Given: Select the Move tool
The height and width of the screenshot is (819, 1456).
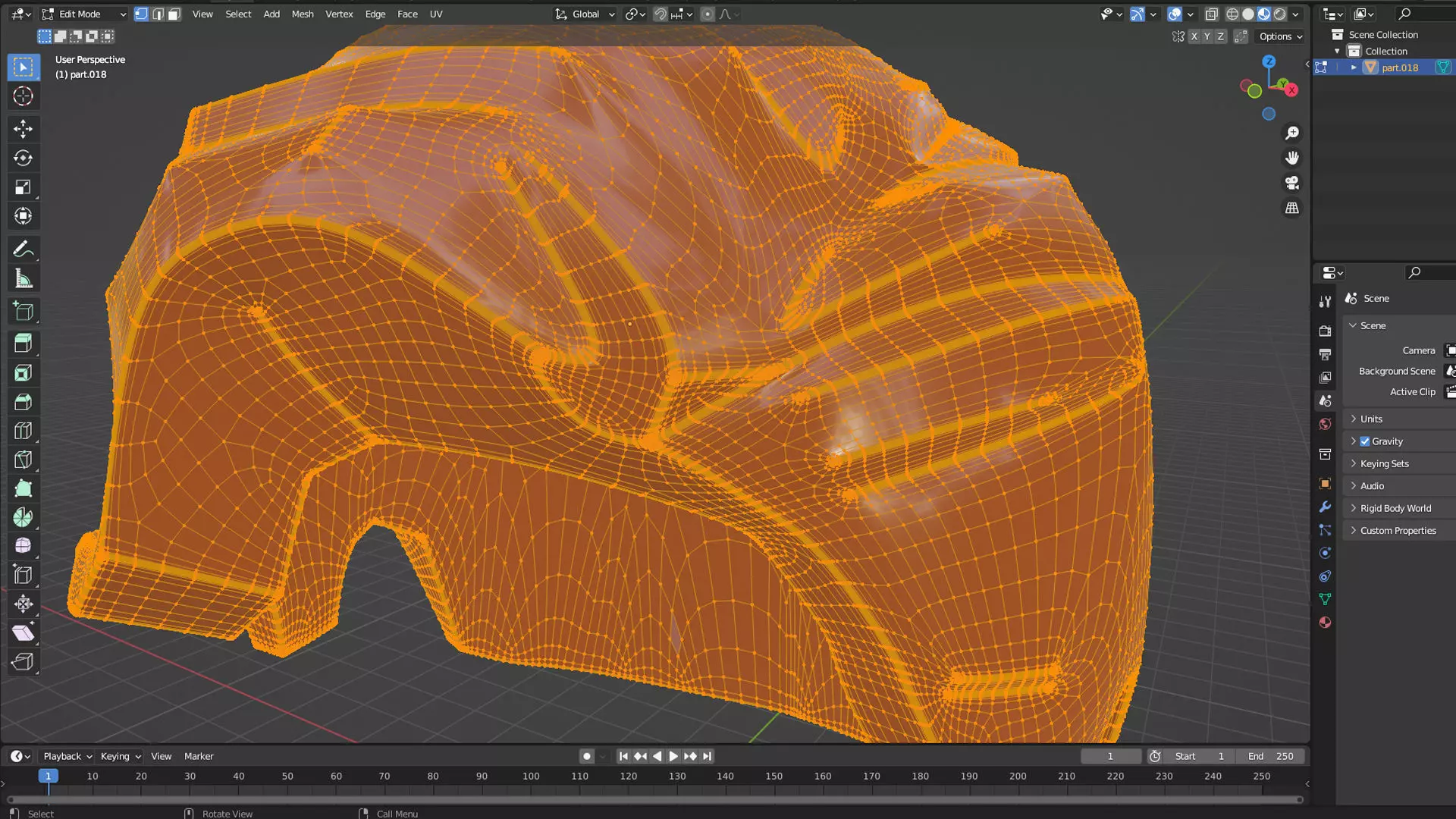Looking at the screenshot, I should click(x=23, y=129).
